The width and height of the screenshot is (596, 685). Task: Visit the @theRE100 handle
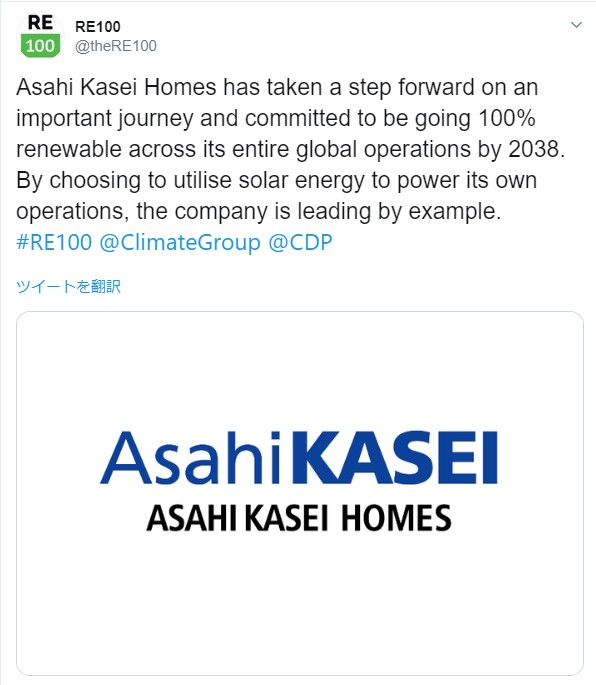(x=116, y=46)
